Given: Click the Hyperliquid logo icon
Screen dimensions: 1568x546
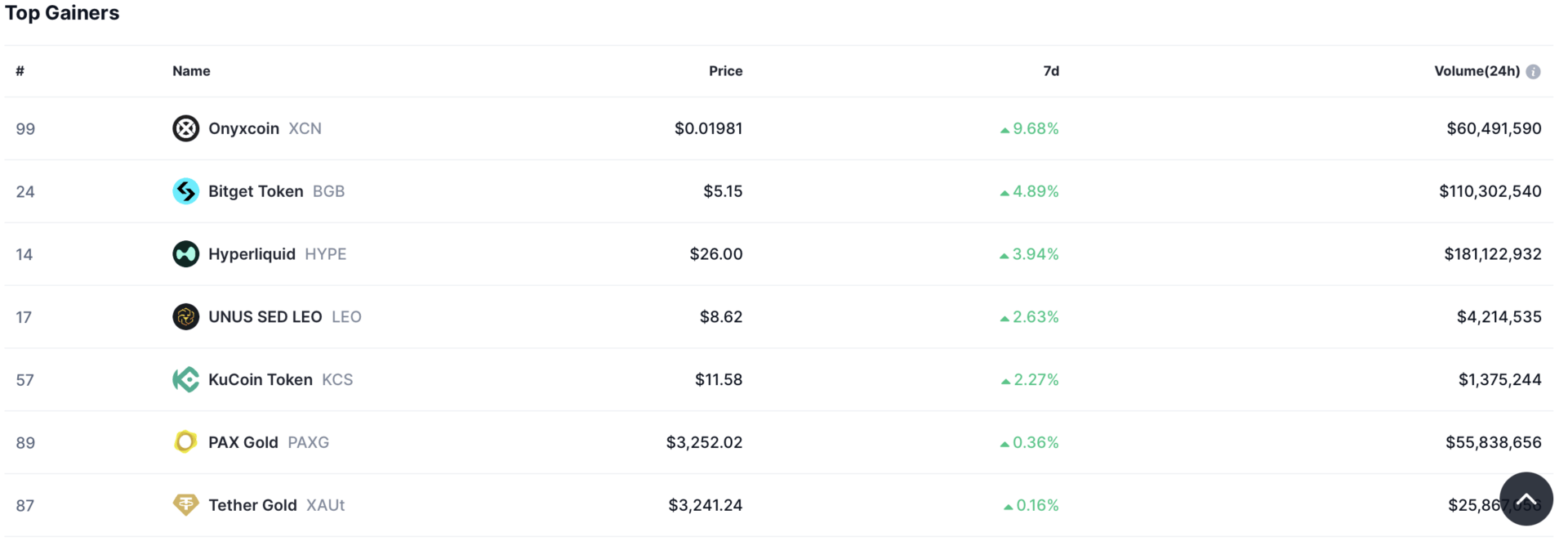Looking at the screenshot, I should [185, 254].
